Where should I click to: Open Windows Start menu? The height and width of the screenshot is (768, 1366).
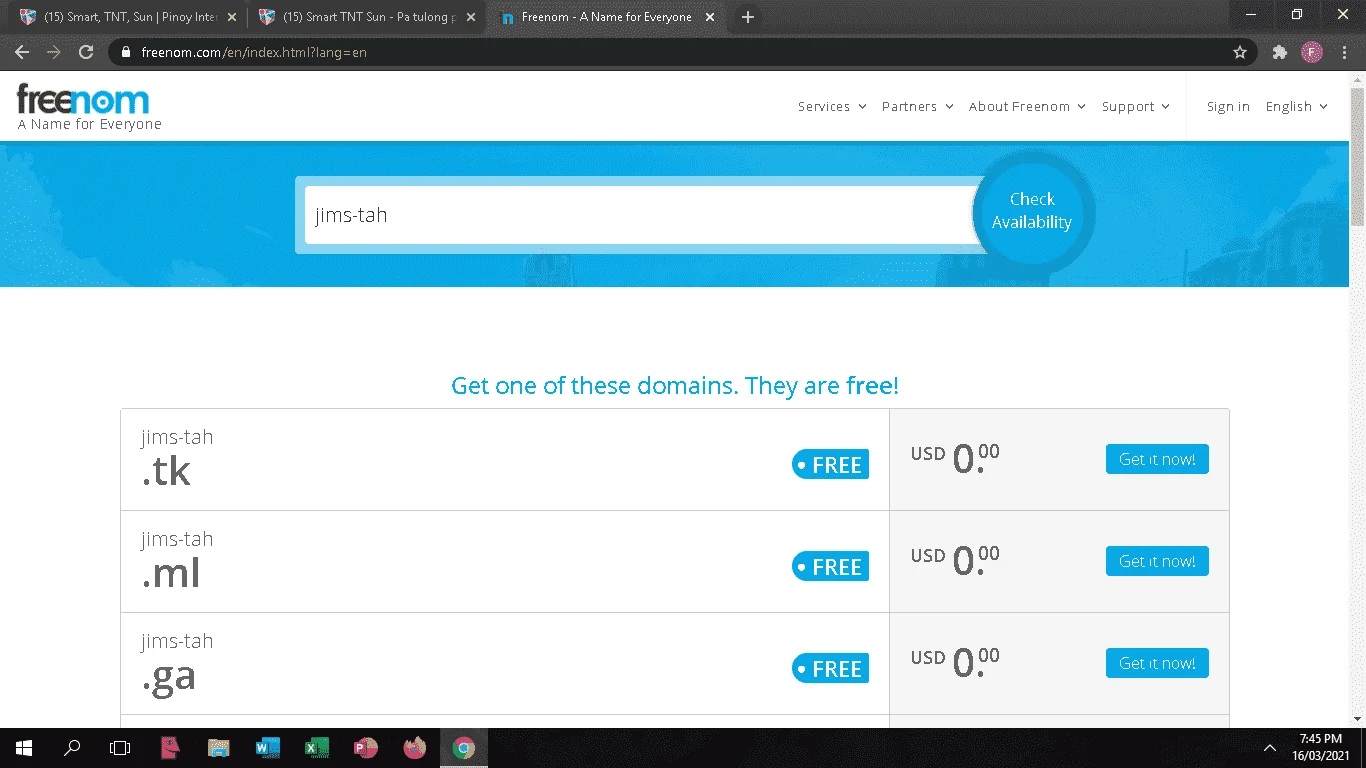(23, 747)
